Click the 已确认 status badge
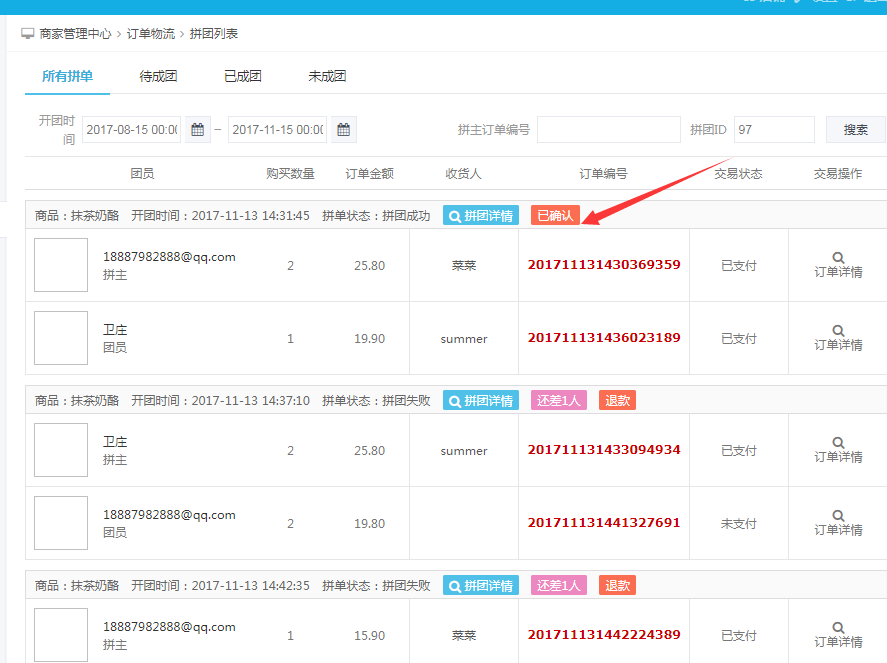This screenshot has width=887, height=663. tap(555, 215)
